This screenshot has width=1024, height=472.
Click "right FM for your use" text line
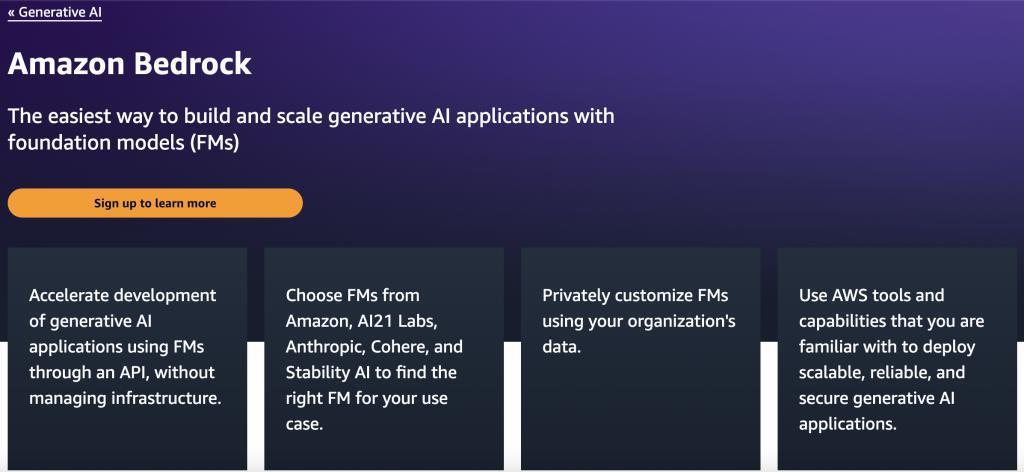point(366,399)
